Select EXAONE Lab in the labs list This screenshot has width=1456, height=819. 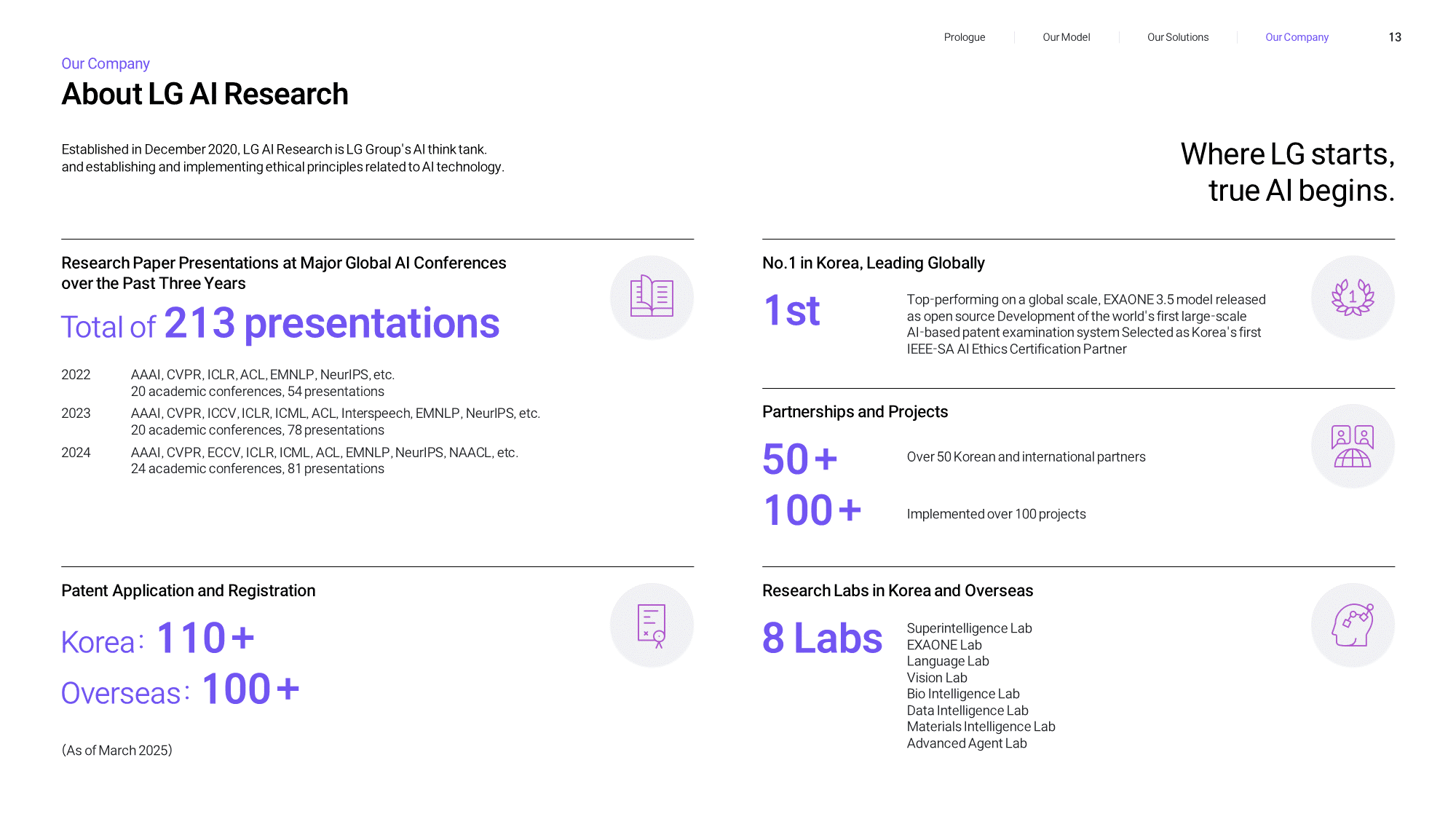pos(943,645)
